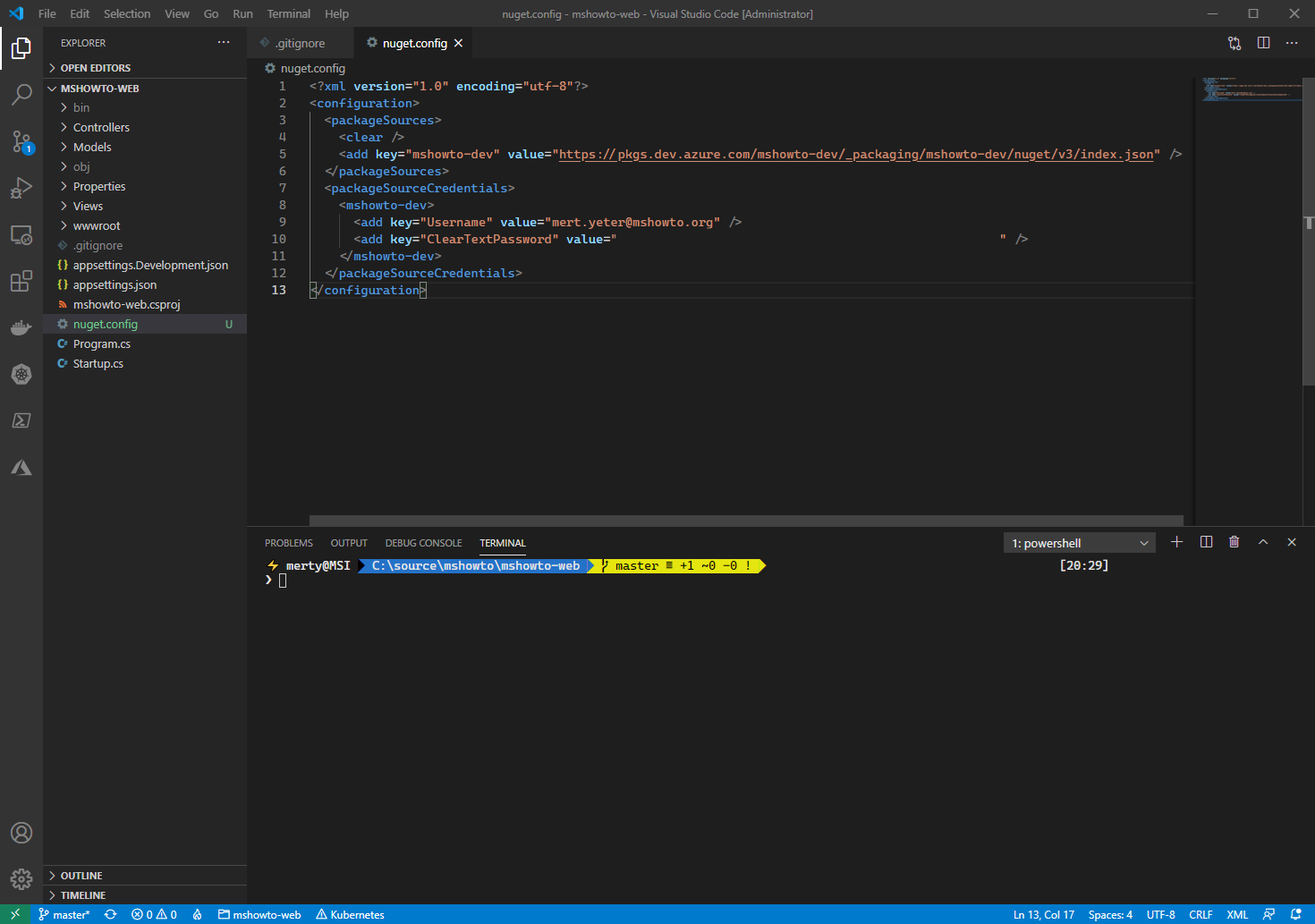The width and height of the screenshot is (1315, 924).
Task: Switch to the DEBUG CONSOLE tab
Action: (424, 543)
